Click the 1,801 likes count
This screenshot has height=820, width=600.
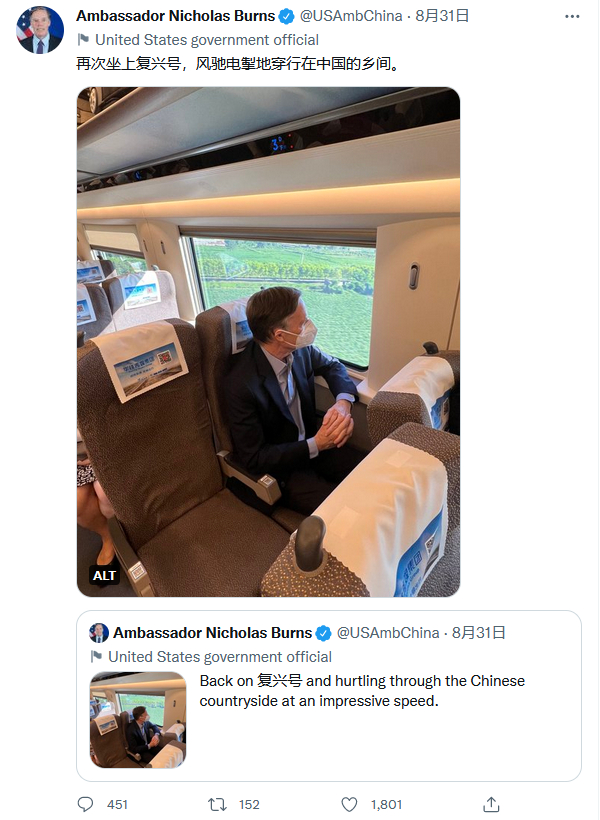[x=388, y=804]
